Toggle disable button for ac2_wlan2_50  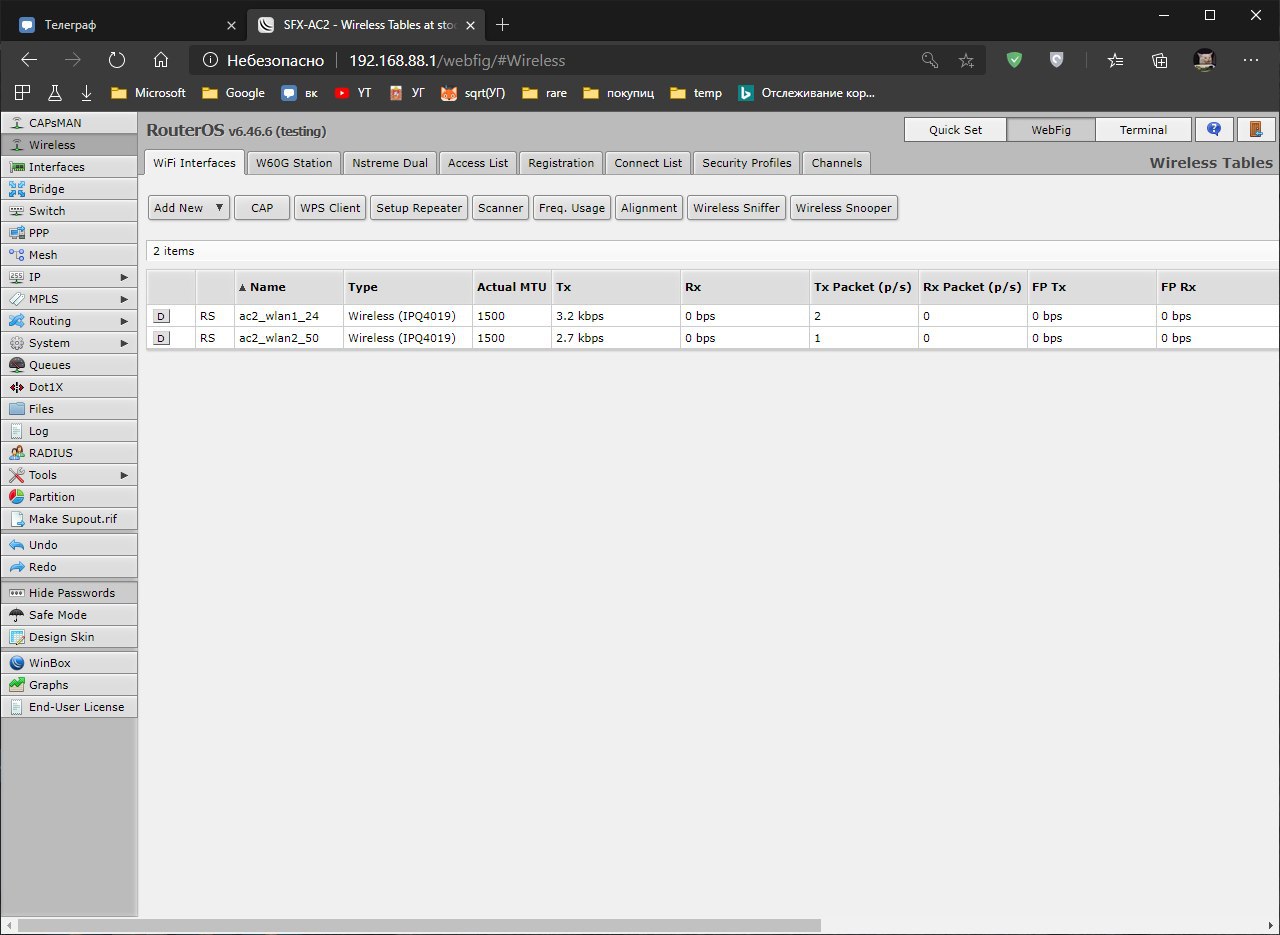(162, 338)
